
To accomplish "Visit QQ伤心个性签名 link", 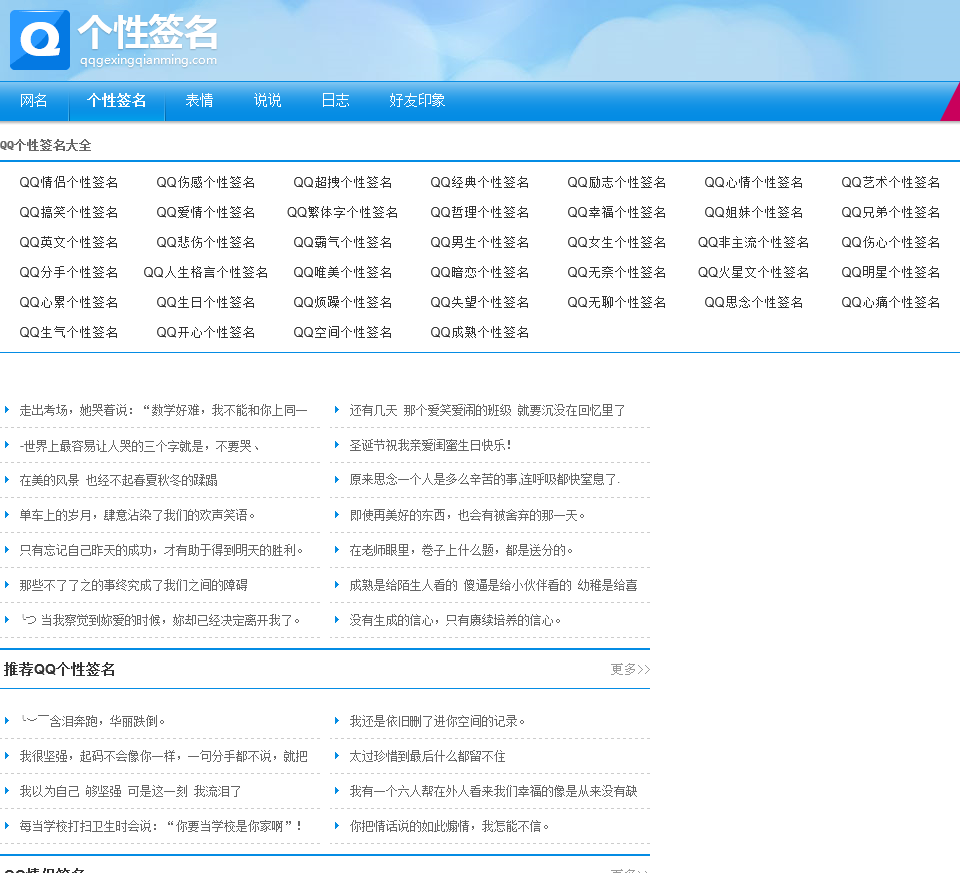I will click(x=891, y=242).
